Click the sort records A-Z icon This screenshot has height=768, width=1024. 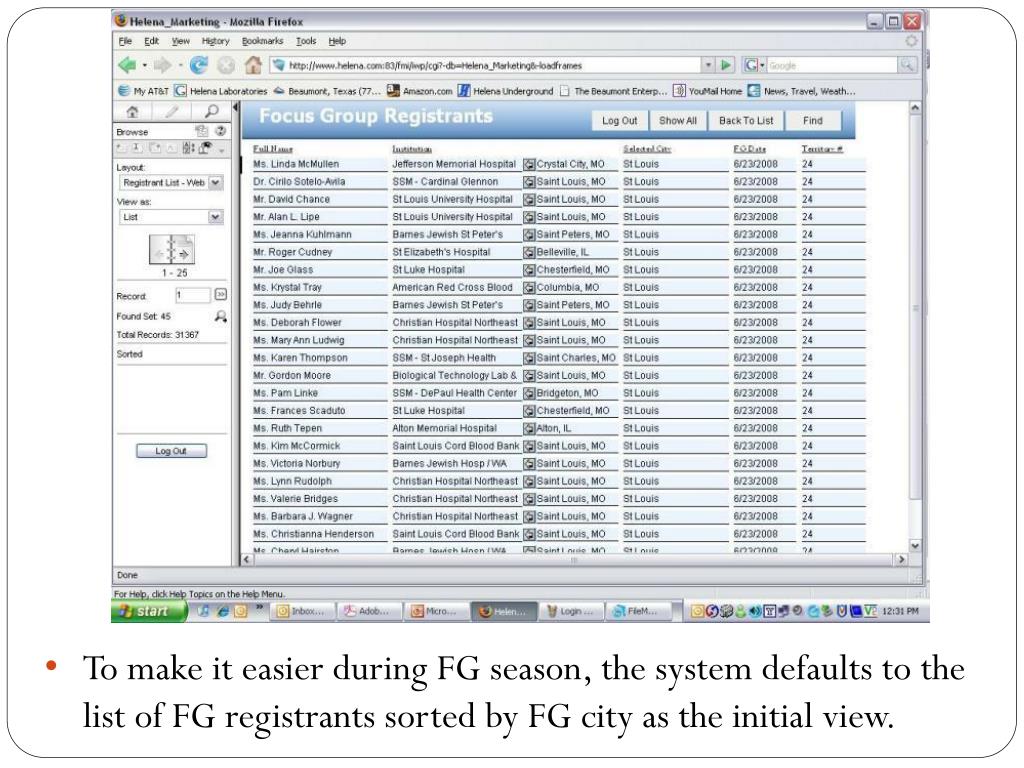click(188, 148)
